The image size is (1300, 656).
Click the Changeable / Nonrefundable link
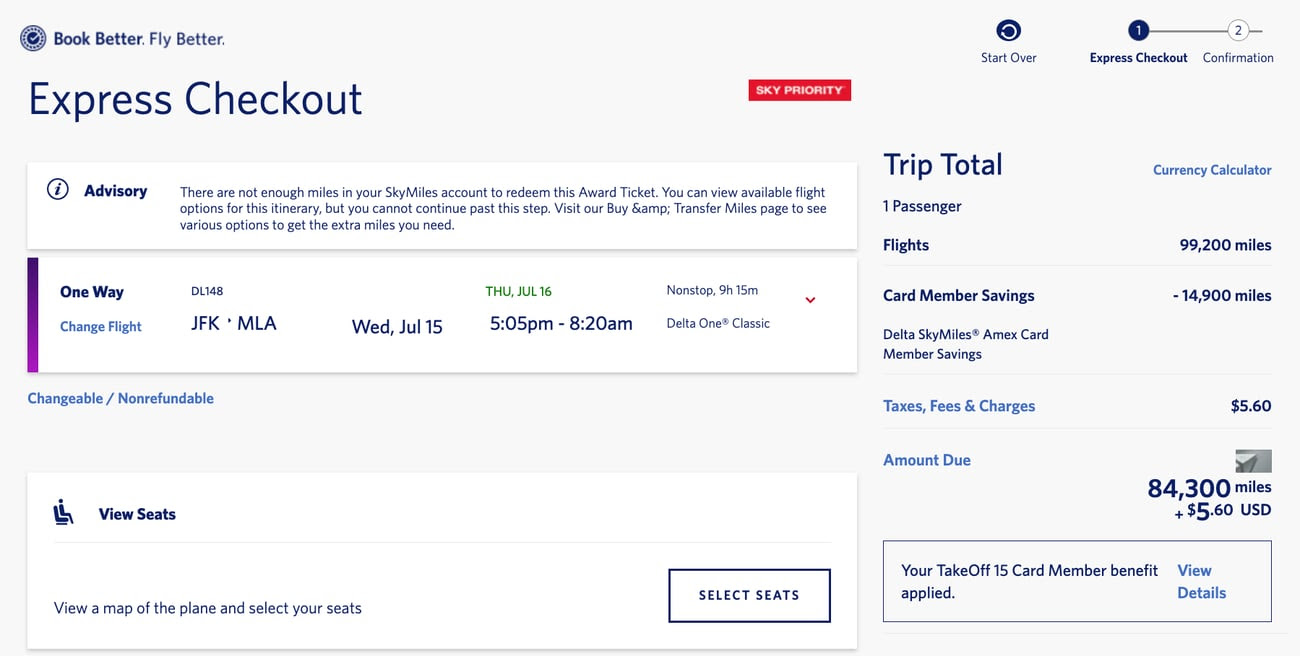click(x=120, y=397)
